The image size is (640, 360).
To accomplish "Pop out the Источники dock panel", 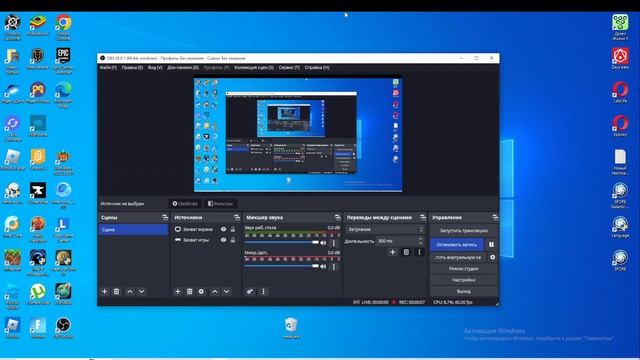I will [237, 218].
